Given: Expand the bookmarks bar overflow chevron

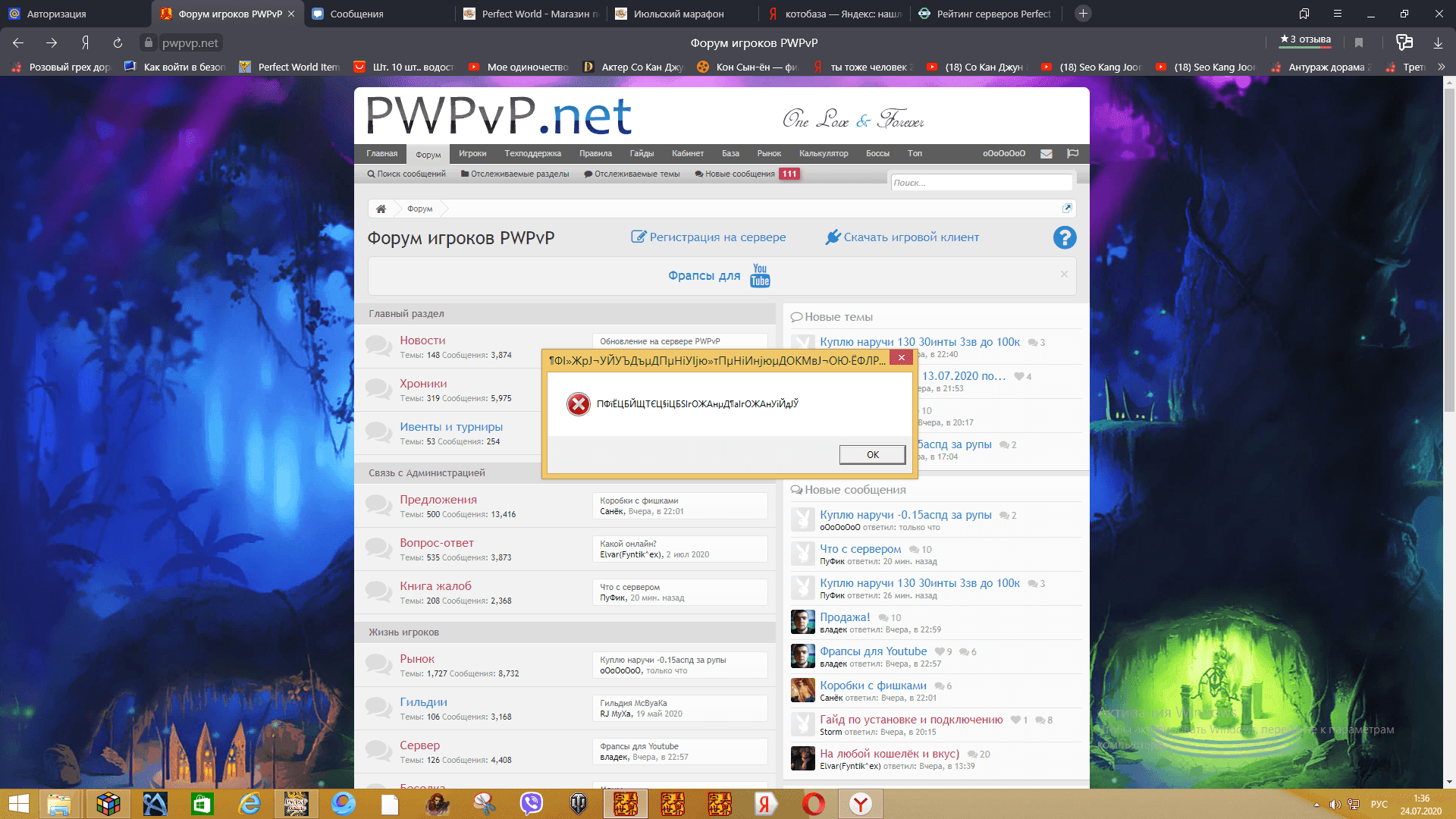Looking at the screenshot, I should pos(1441,67).
